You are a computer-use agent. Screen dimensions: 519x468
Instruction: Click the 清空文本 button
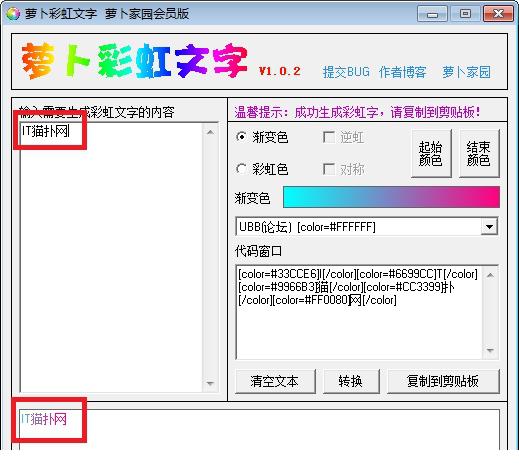275,381
